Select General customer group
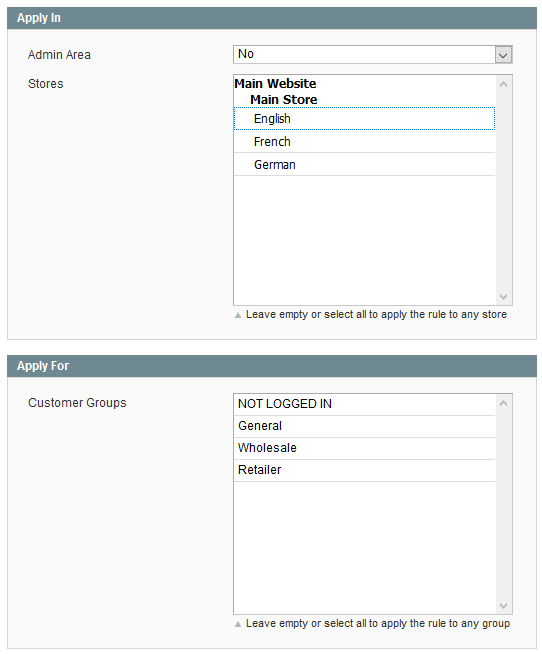Image resolution: width=542 pixels, height=654 pixels. coord(364,426)
